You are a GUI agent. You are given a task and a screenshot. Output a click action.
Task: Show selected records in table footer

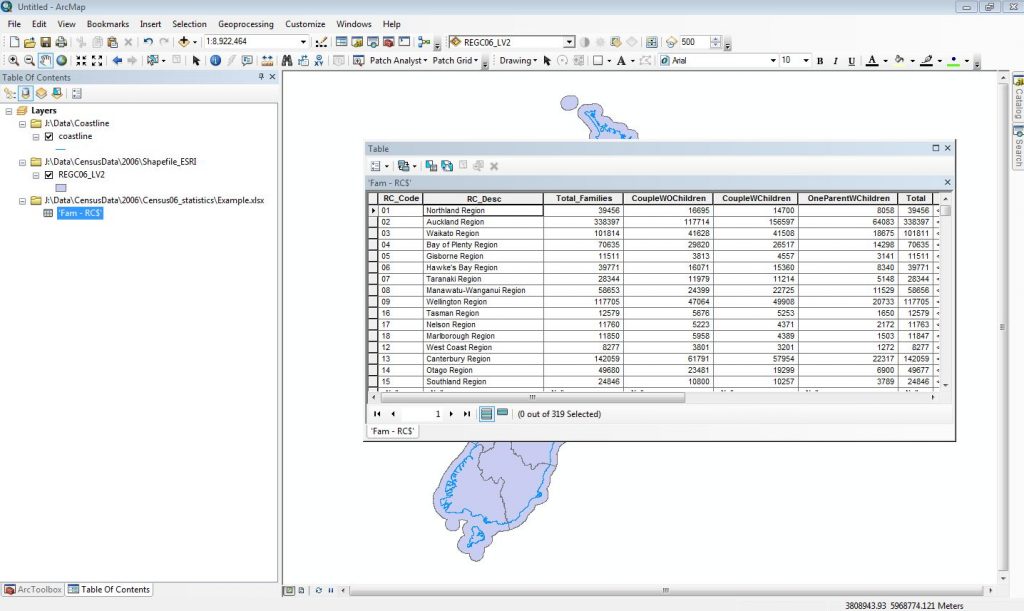[502, 413]
